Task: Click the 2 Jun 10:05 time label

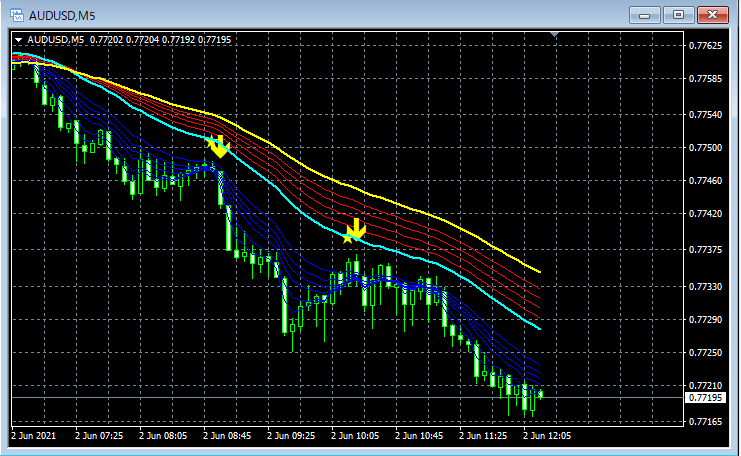Action: coord(355,436)
